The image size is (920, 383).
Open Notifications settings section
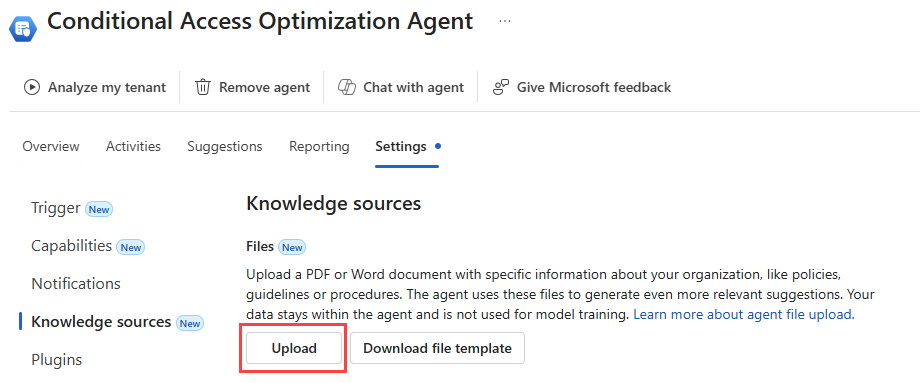[76, 284]
